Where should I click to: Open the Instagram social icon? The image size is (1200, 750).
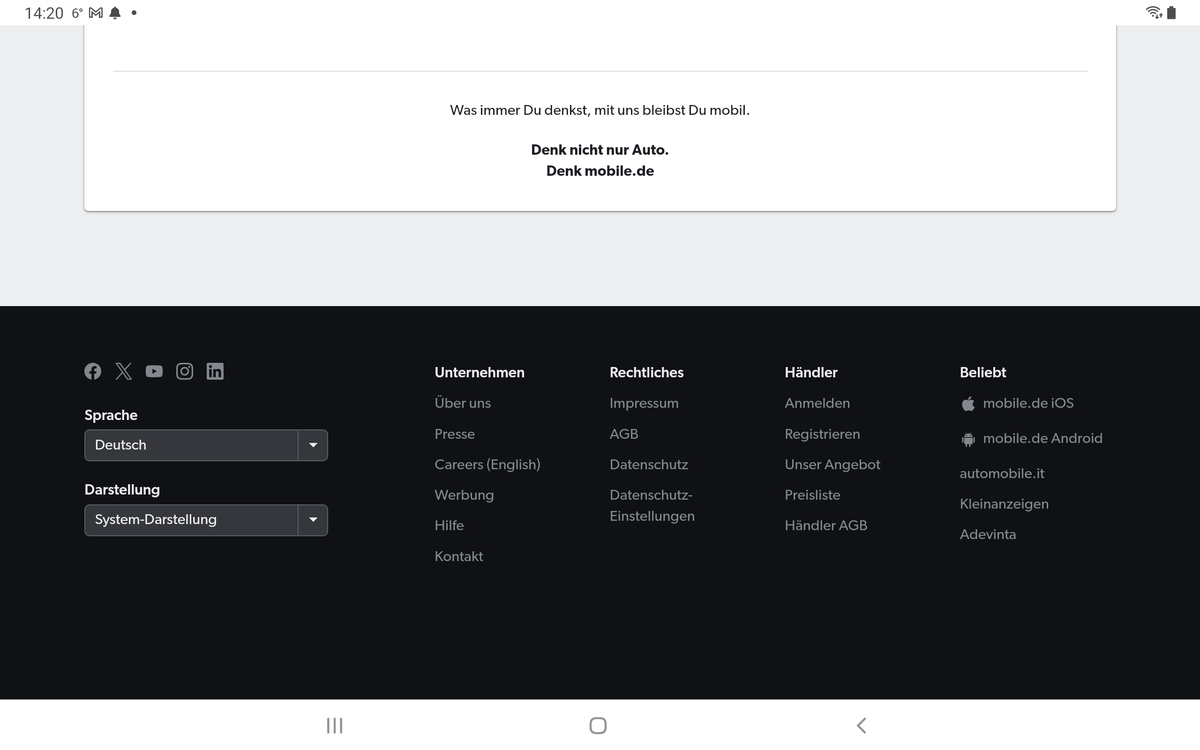(x=185, y=371)
